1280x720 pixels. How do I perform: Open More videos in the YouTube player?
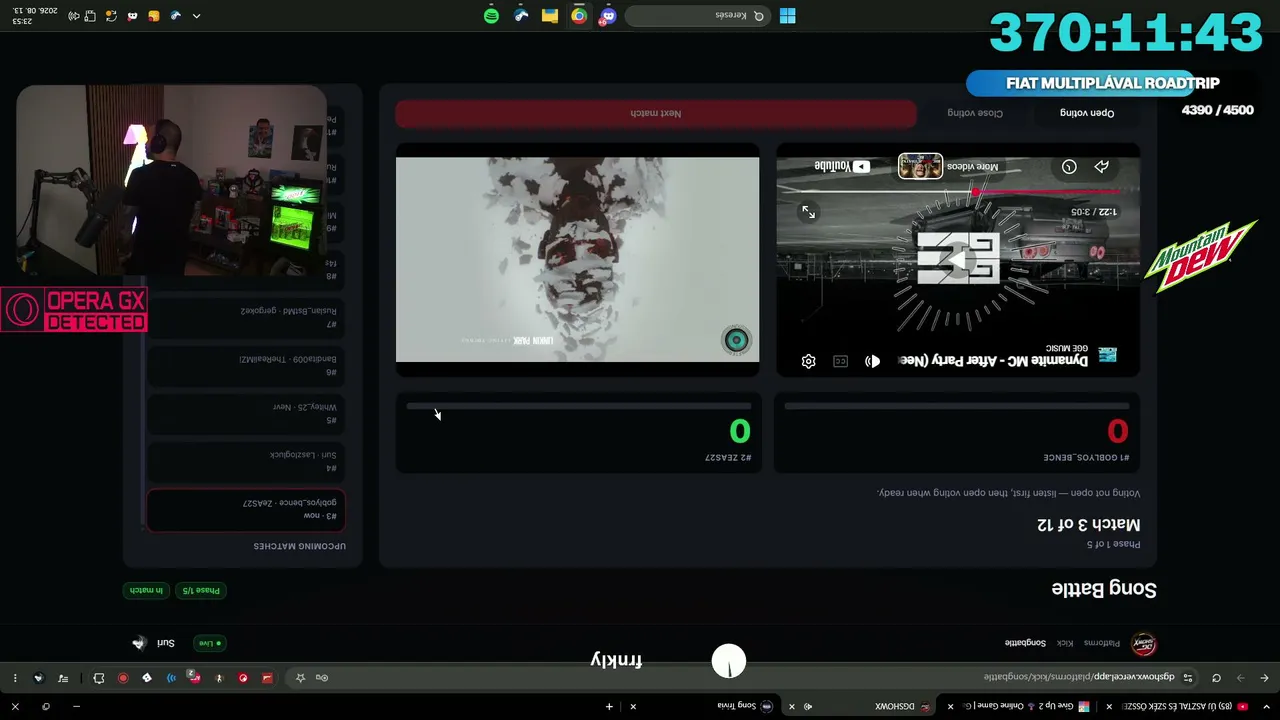click(948, 167)
